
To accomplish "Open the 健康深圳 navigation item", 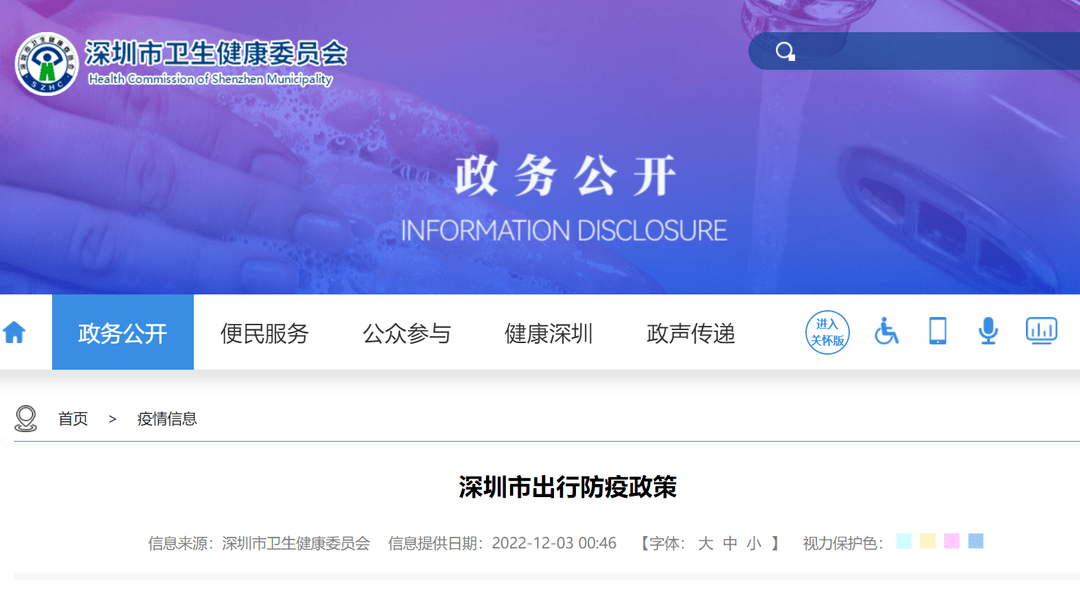I will (x=549, y=333).
